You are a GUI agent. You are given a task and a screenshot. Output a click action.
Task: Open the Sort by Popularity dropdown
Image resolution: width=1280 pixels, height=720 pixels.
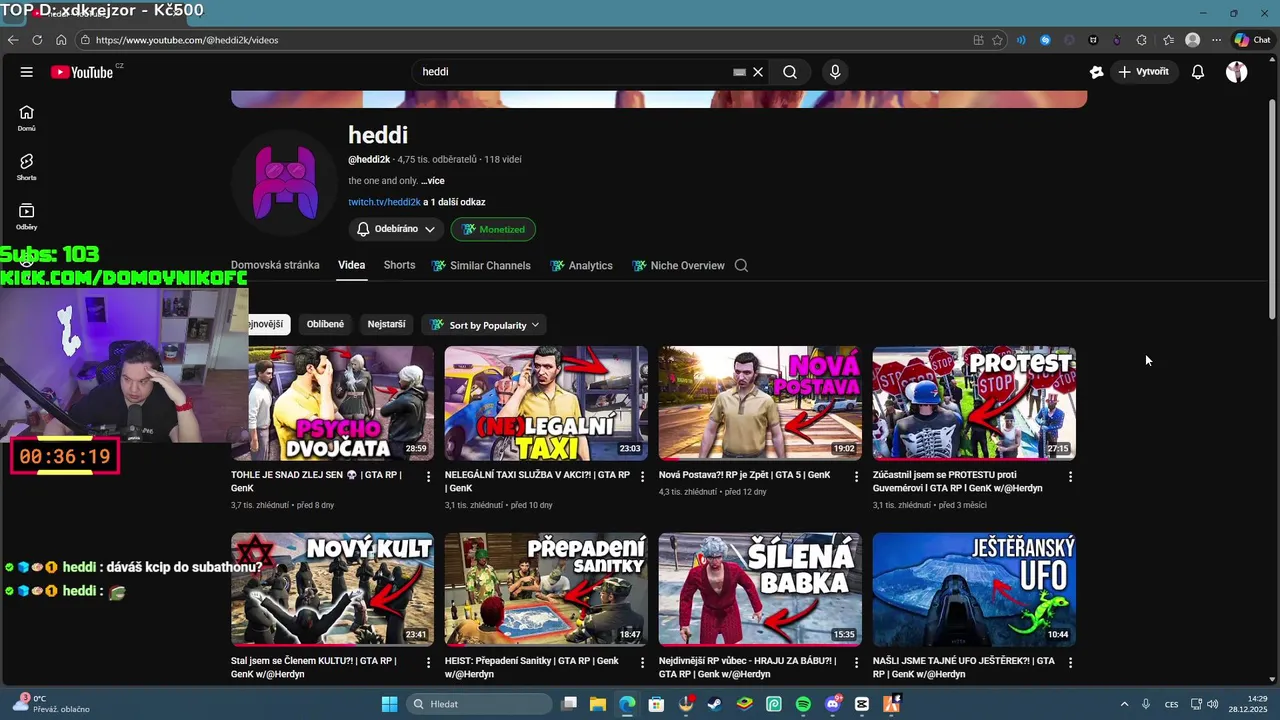(x=485, y=325)
